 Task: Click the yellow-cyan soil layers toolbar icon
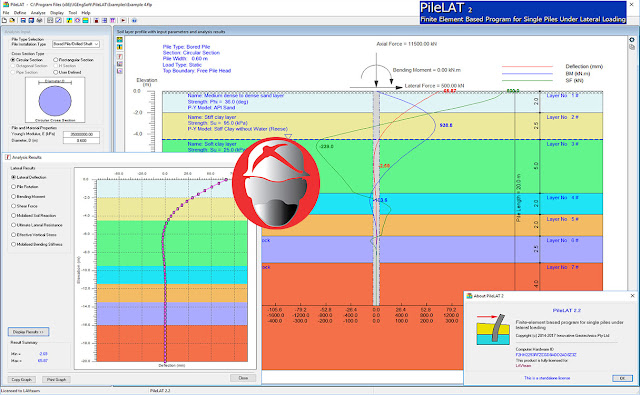[x=85, y=20]
